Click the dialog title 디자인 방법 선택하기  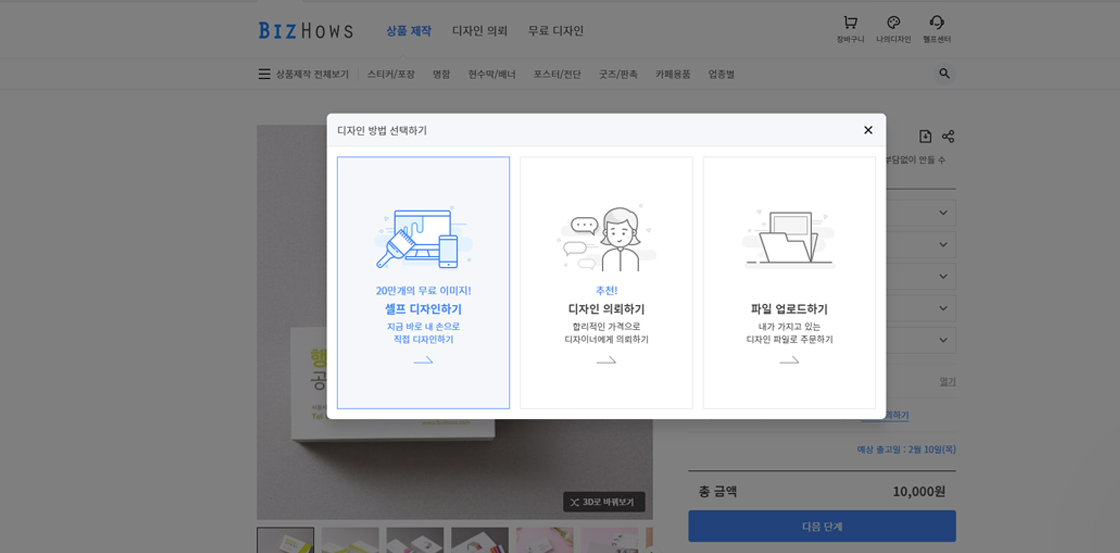point(382,130)
